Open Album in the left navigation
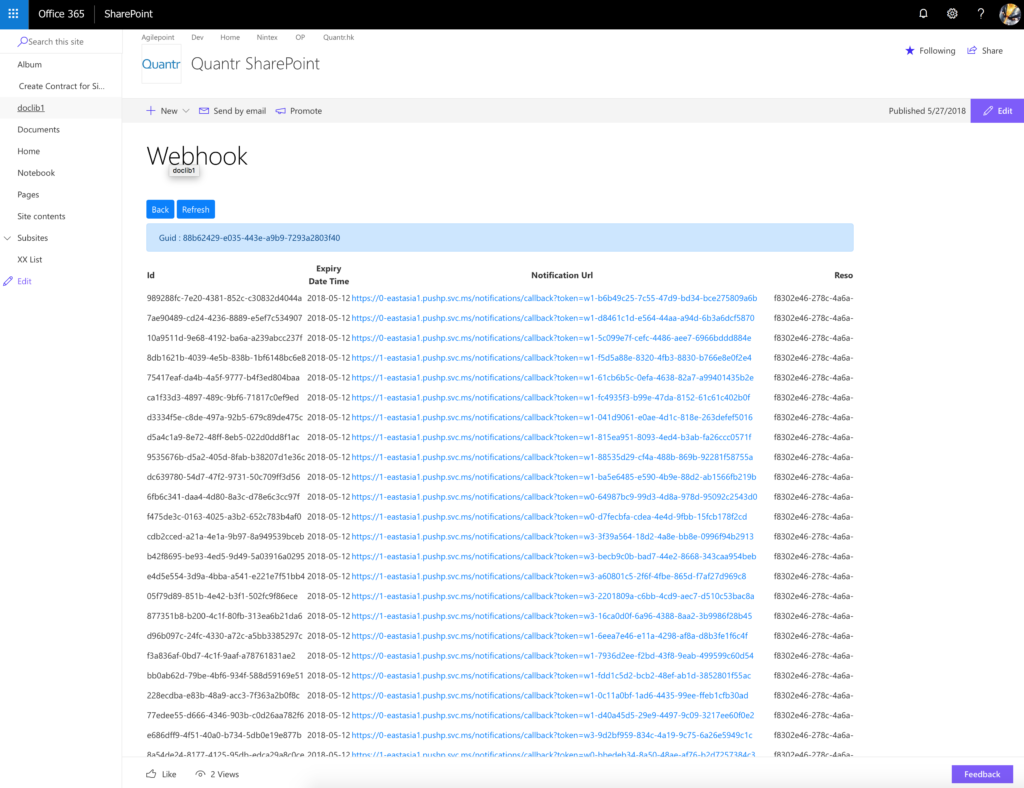This screenshot has height=788, width=1024. point(29,65)
